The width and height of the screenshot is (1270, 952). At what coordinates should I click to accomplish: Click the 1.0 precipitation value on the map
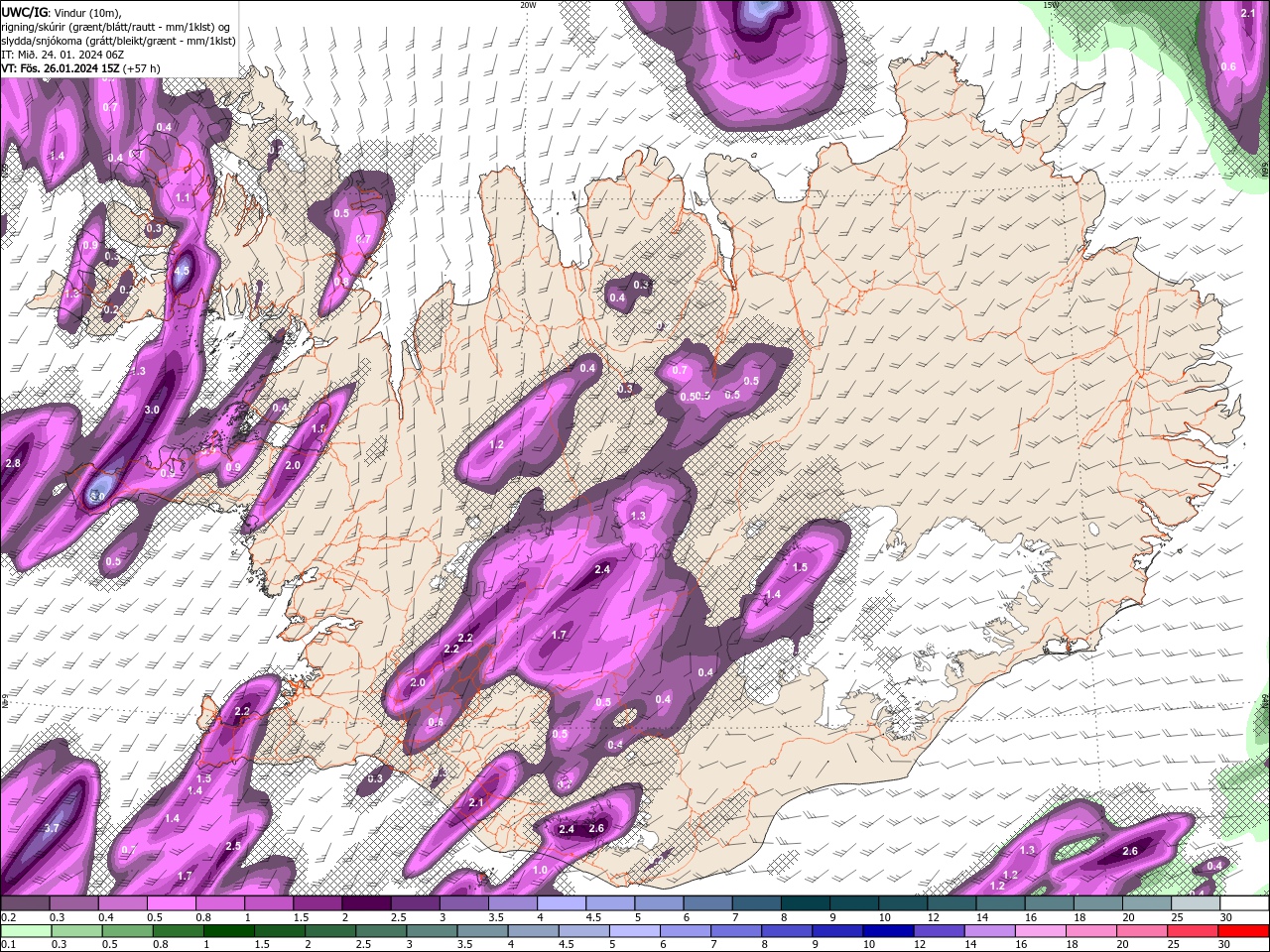[x=540, y=870]
